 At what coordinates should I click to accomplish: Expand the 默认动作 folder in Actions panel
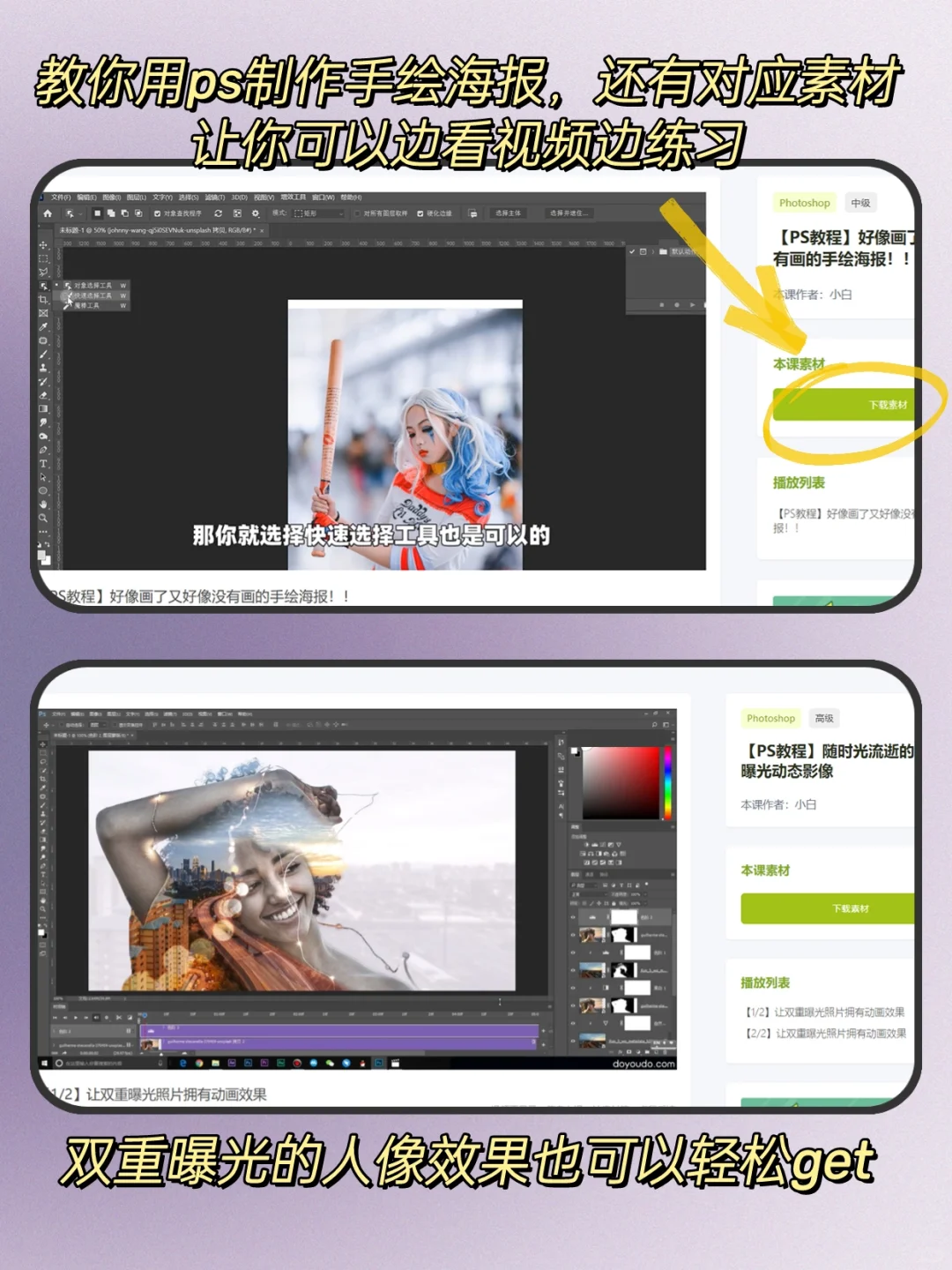coord(652,251)
